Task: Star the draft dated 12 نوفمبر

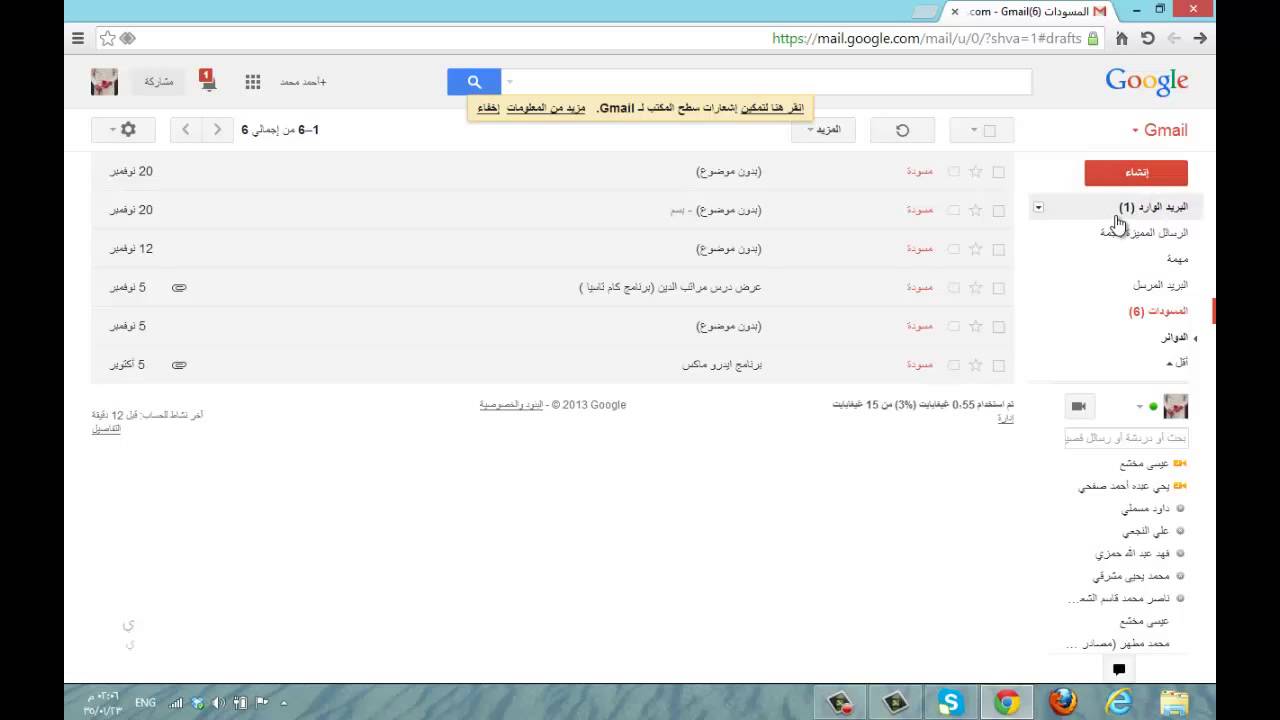Action: click(x=976, y=249)
